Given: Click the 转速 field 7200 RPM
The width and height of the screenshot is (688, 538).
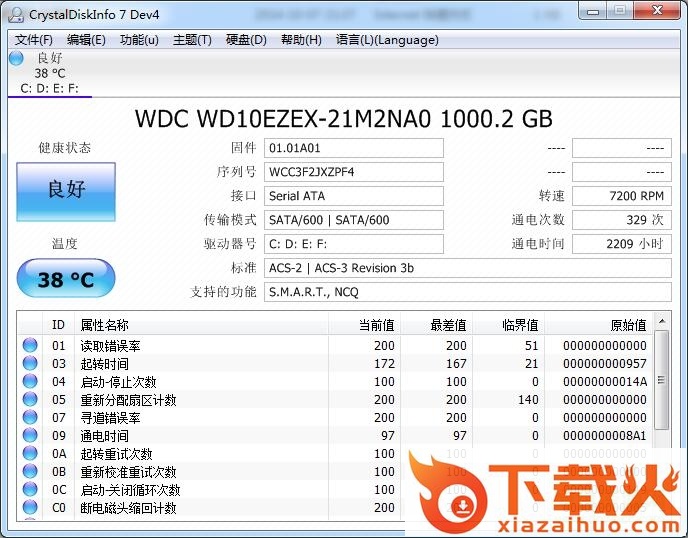Looking at the screenshot, I should point(622,196).
